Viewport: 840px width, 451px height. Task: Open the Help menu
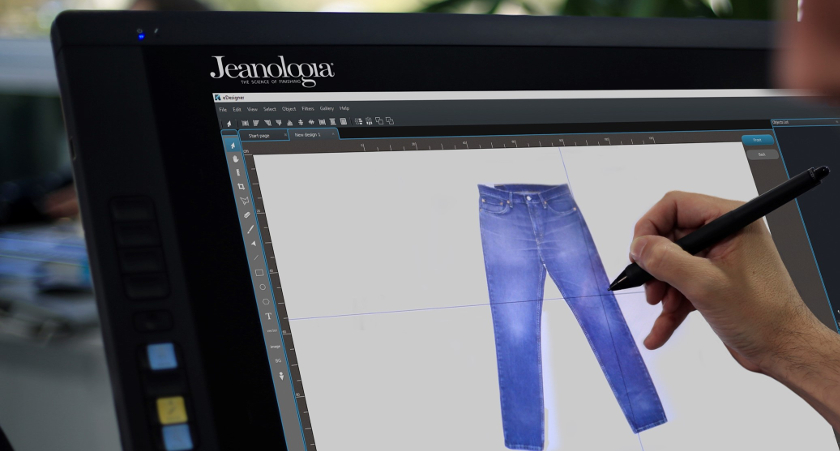344,108
